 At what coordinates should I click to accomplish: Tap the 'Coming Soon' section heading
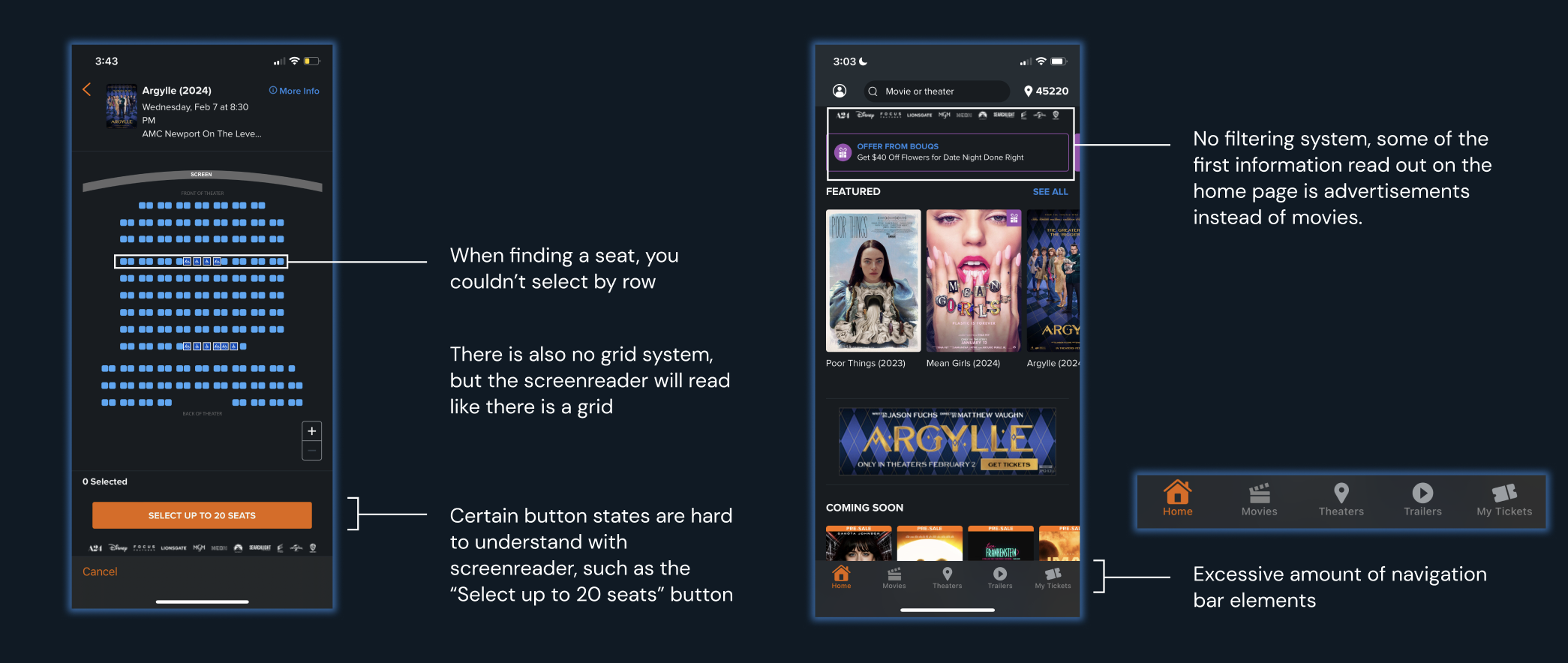(864, 508)
